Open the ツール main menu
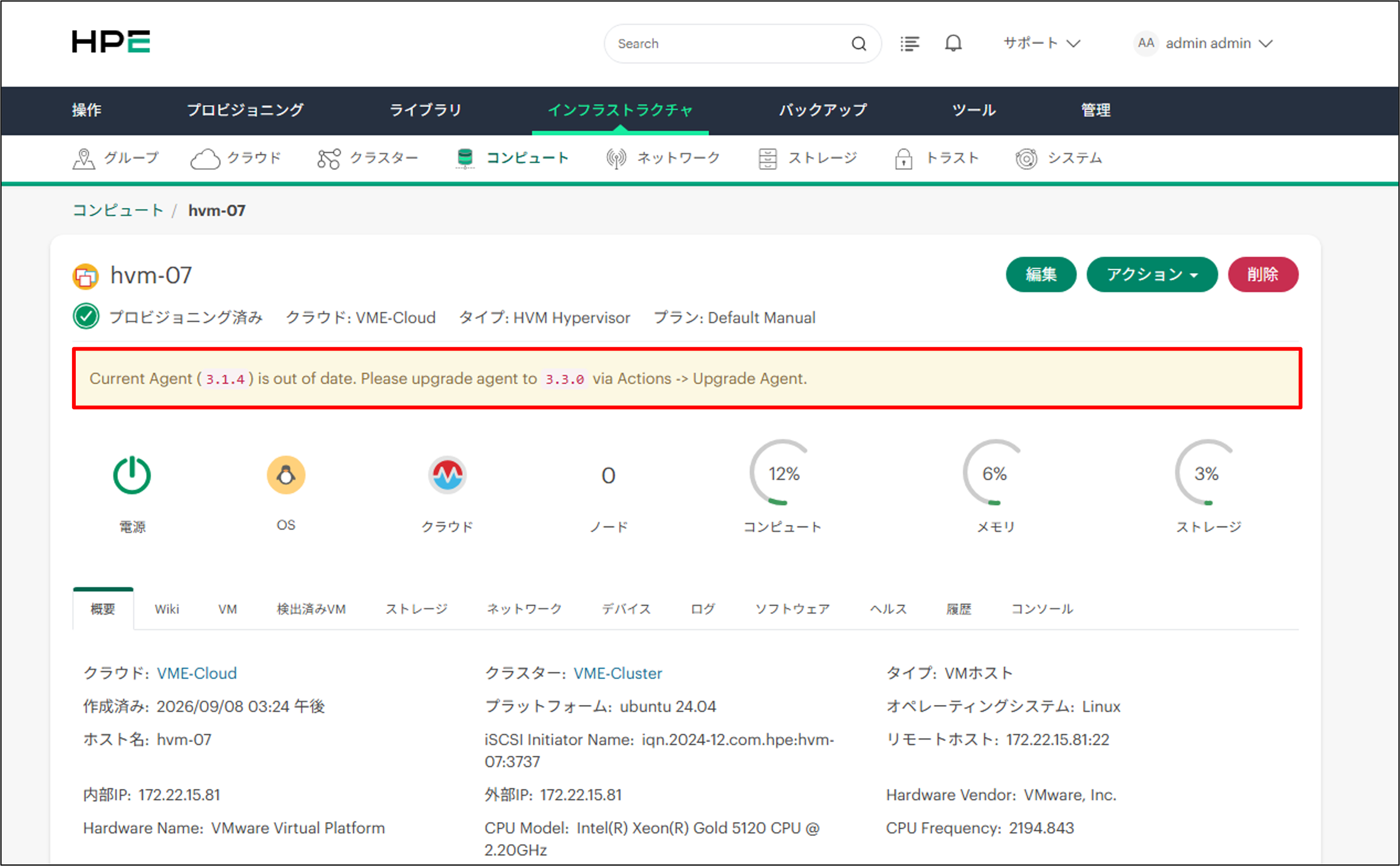This screenshot has width=1400, height=866. [974, 110]
